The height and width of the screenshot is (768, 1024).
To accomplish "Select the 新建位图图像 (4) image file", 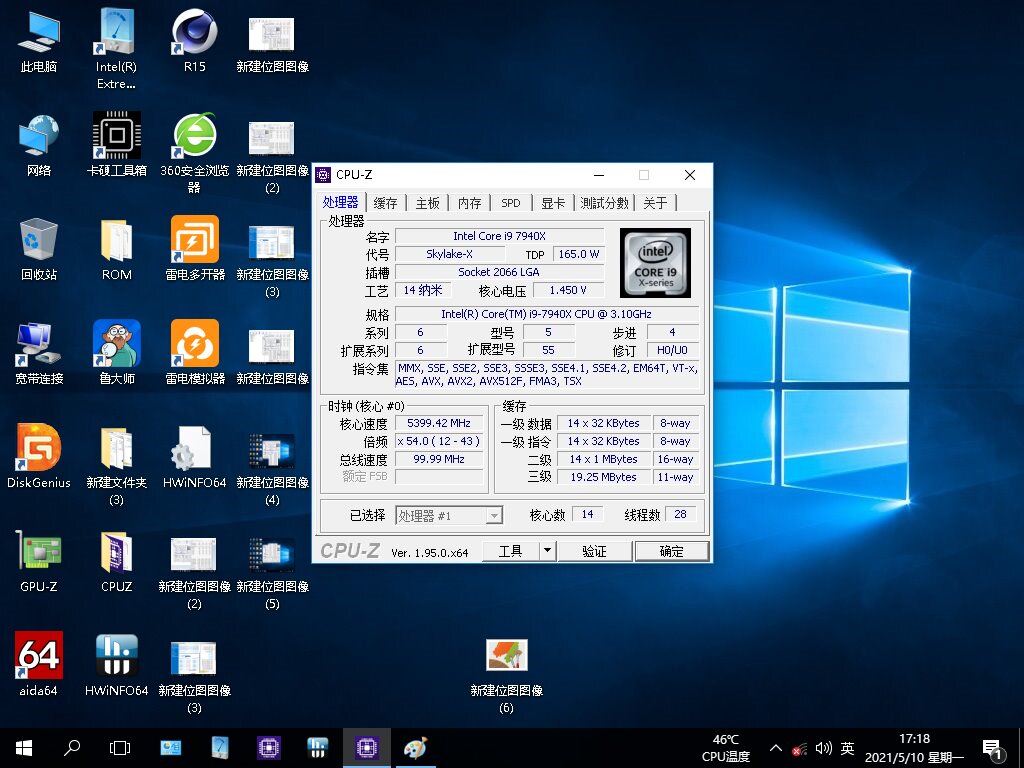I will pos(272,470).
